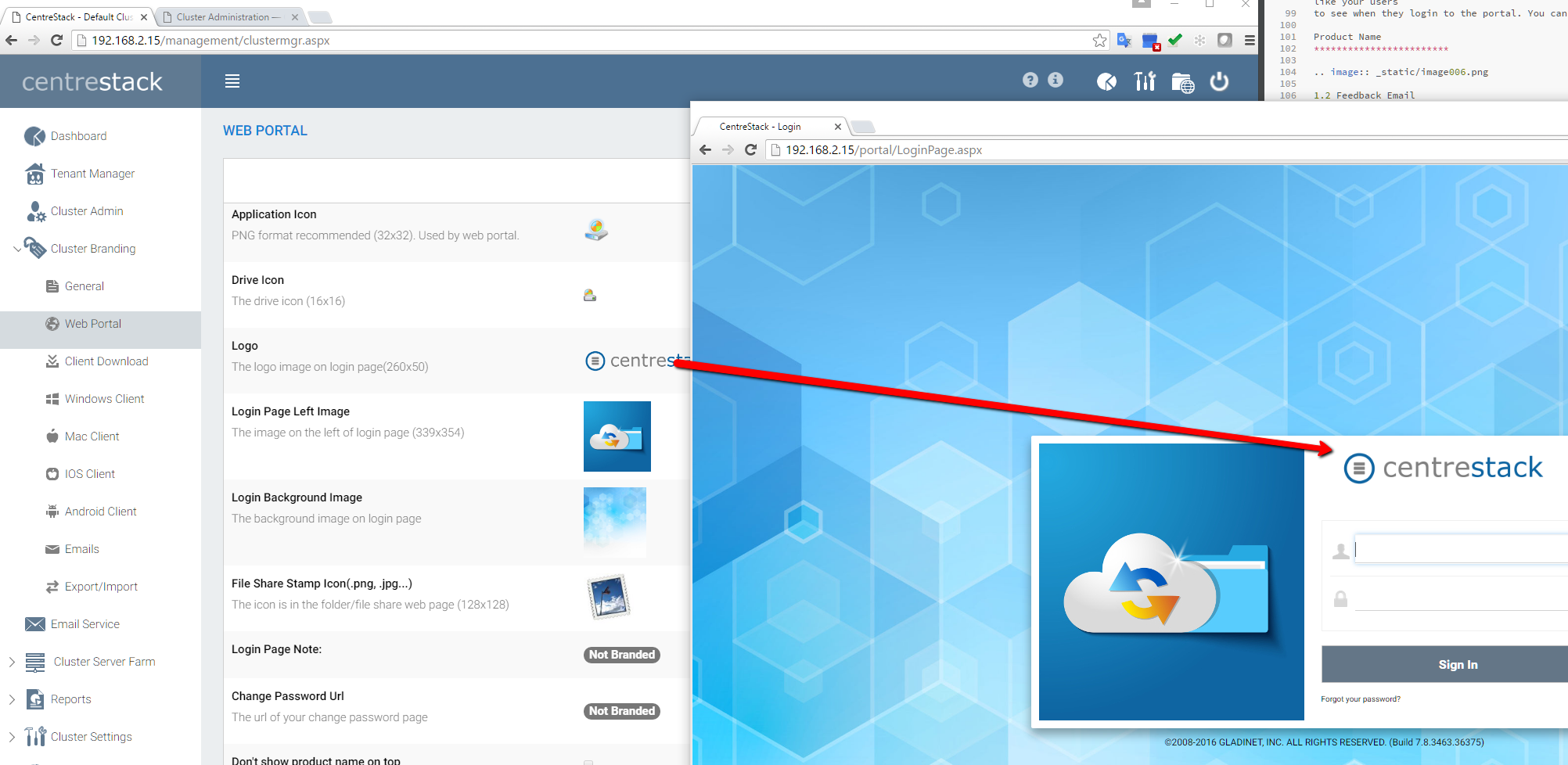Click the Application Icon thumbnail
The width and height of the screenshot is (1568, 765).
tap(596, 229)
